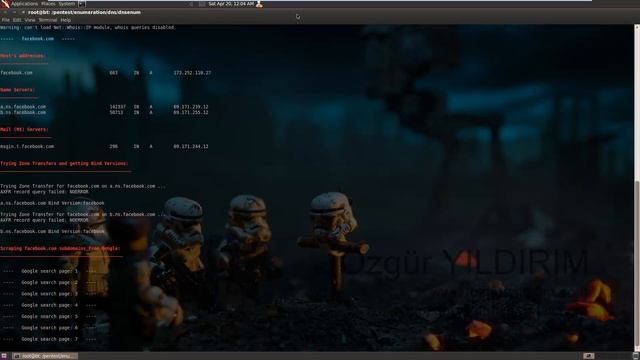640x360 pixels.
Task: Open the terminal View menu
Action: 30,20
